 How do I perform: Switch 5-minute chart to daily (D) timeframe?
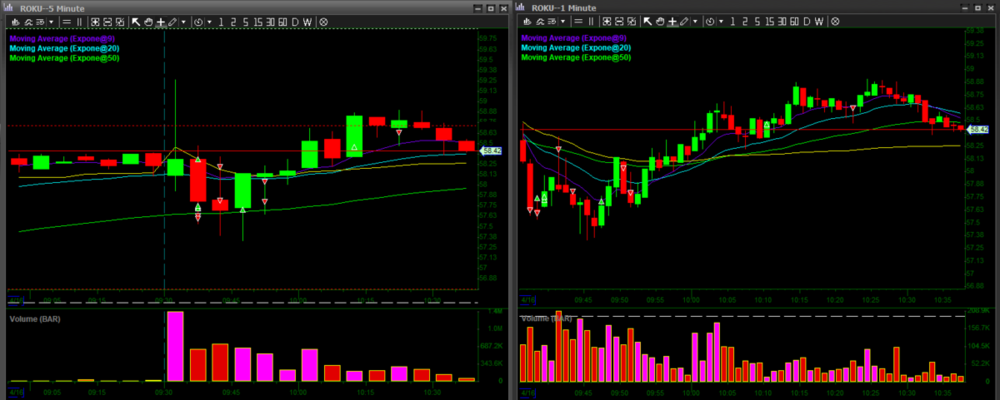(294, 22)
